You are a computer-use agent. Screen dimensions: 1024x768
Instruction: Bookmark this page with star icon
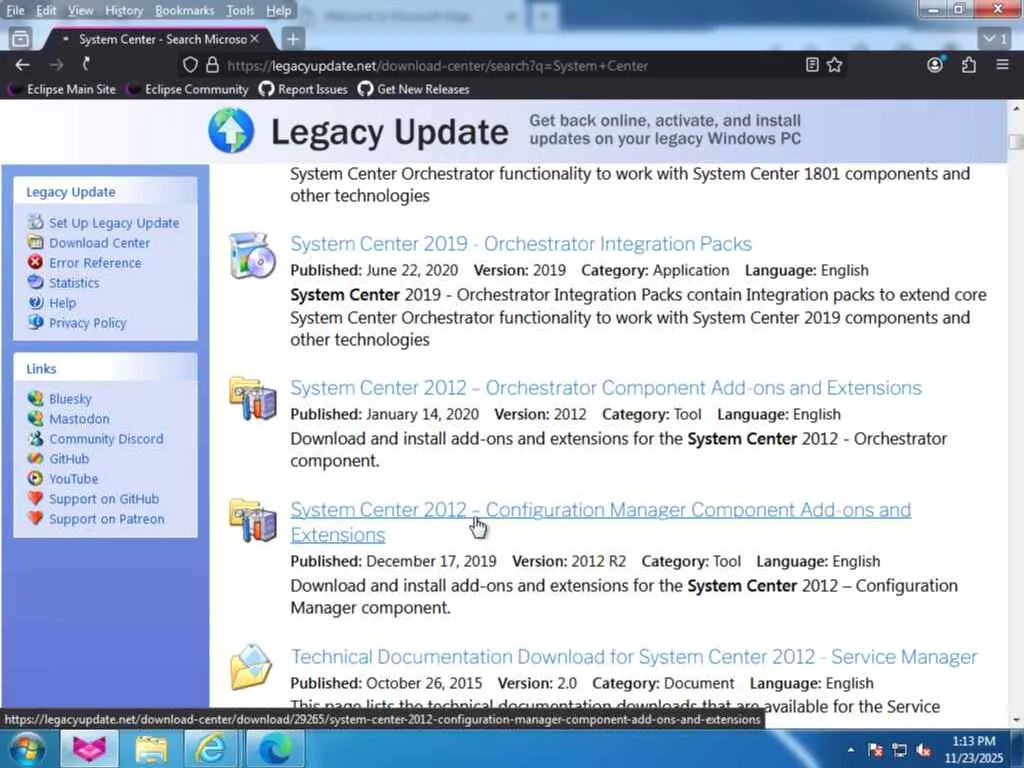[x=835, y=65]
